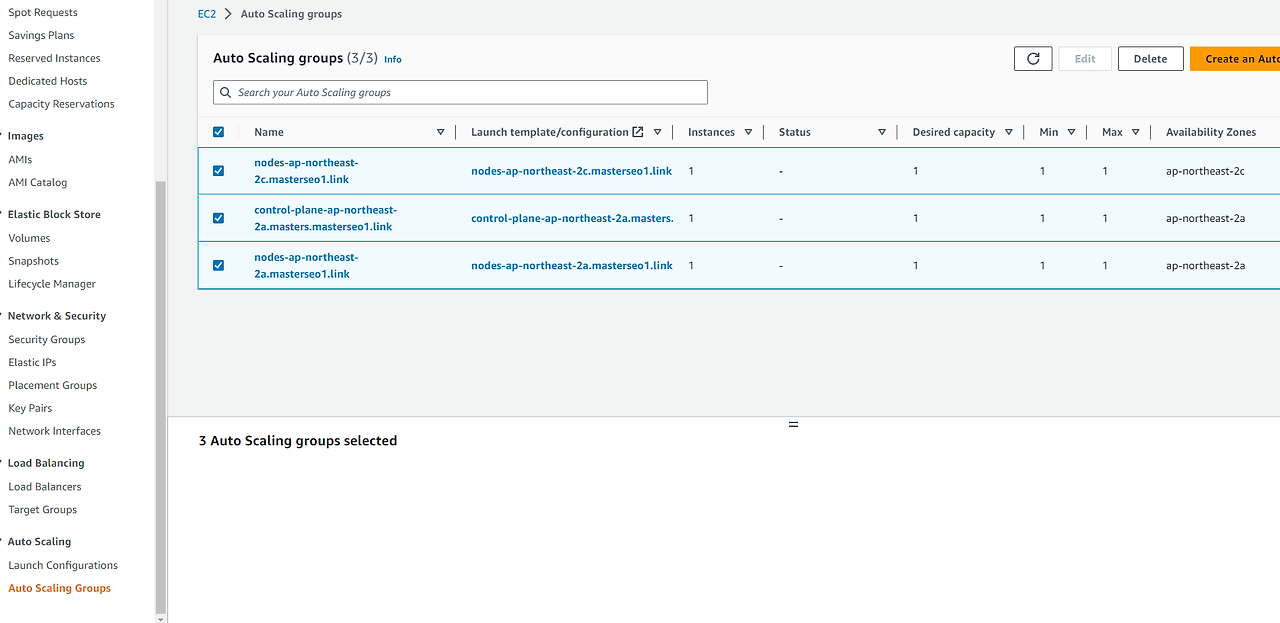The image size is (1280, 623).
Task: Focus the Search your Auto Scaling groups field
Action: click(460, 93)
